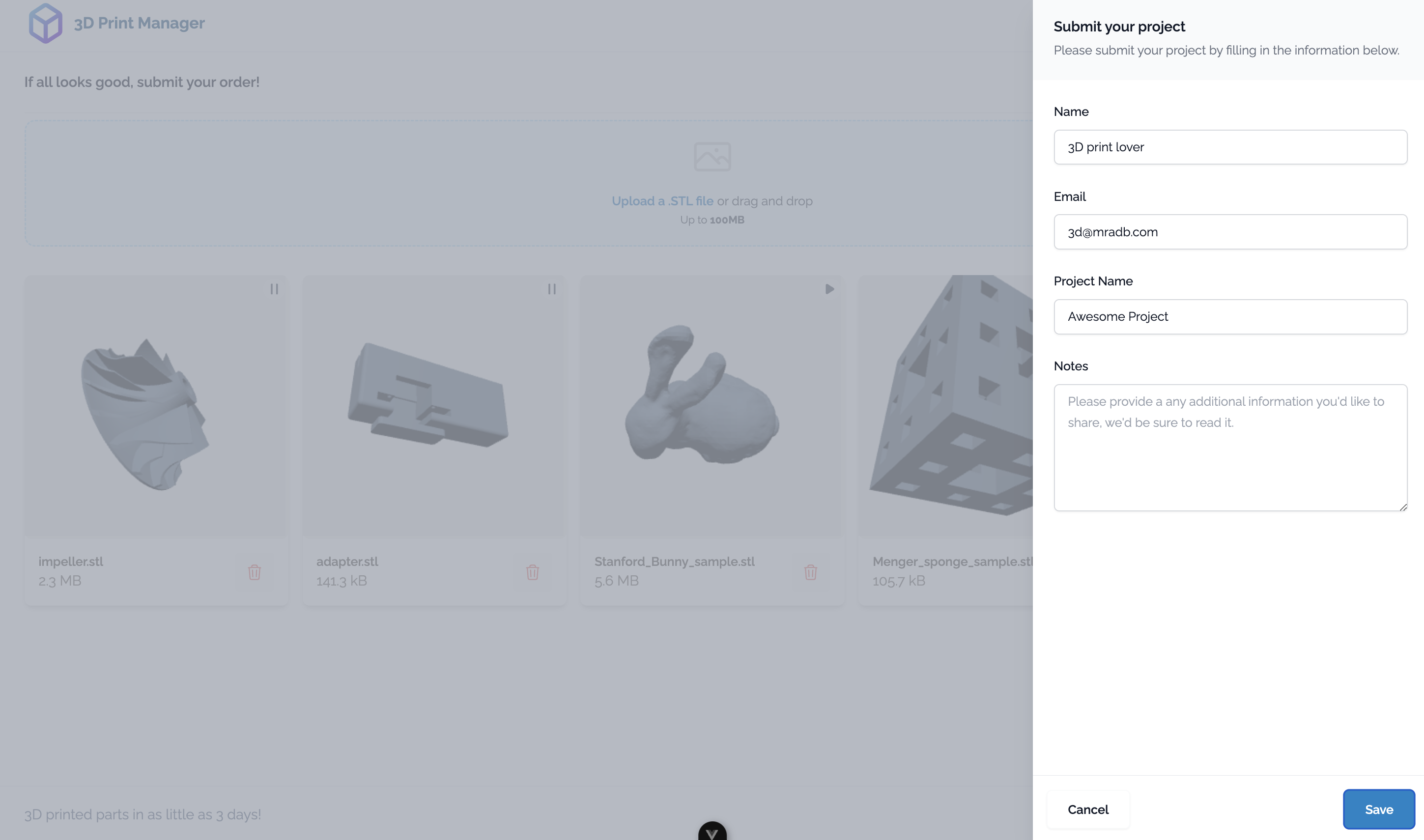Click the Email input field

coord(1231,231)
